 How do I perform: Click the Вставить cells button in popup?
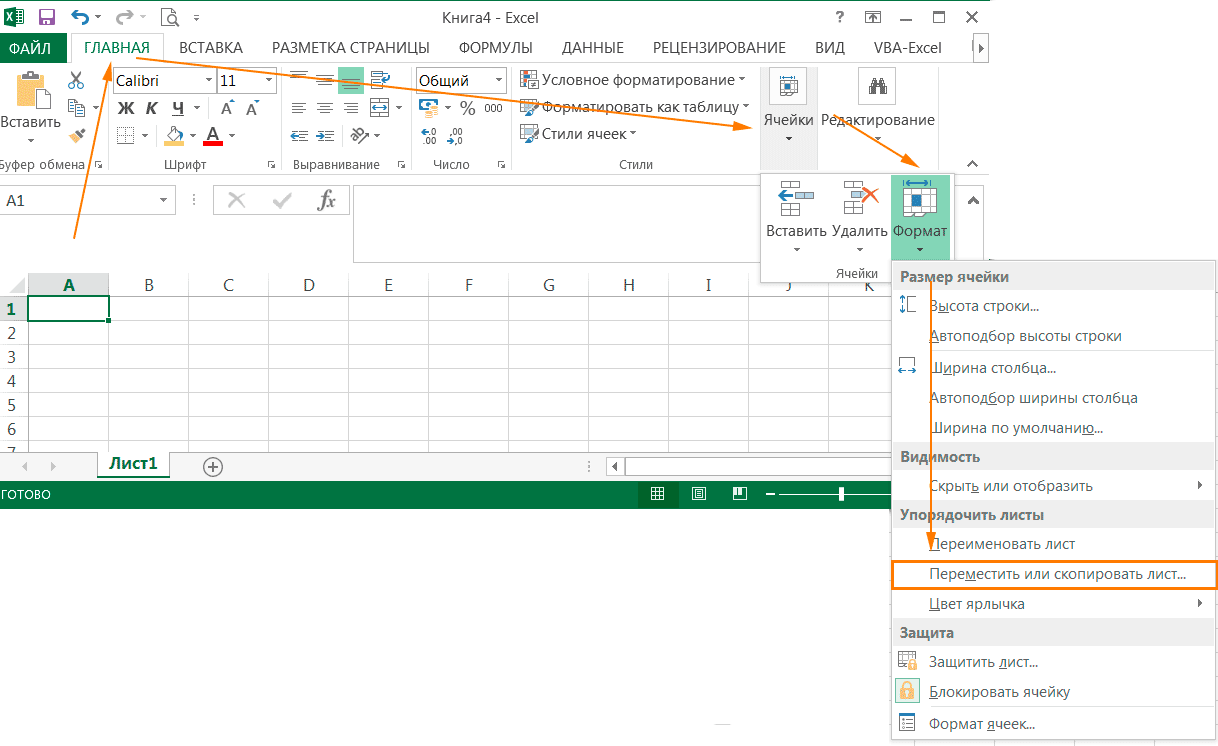click(796, 217)
